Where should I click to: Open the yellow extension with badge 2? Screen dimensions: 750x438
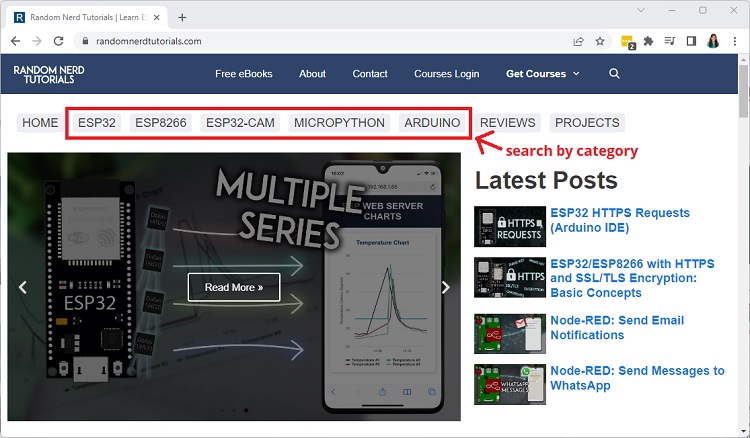click(628, 42)
